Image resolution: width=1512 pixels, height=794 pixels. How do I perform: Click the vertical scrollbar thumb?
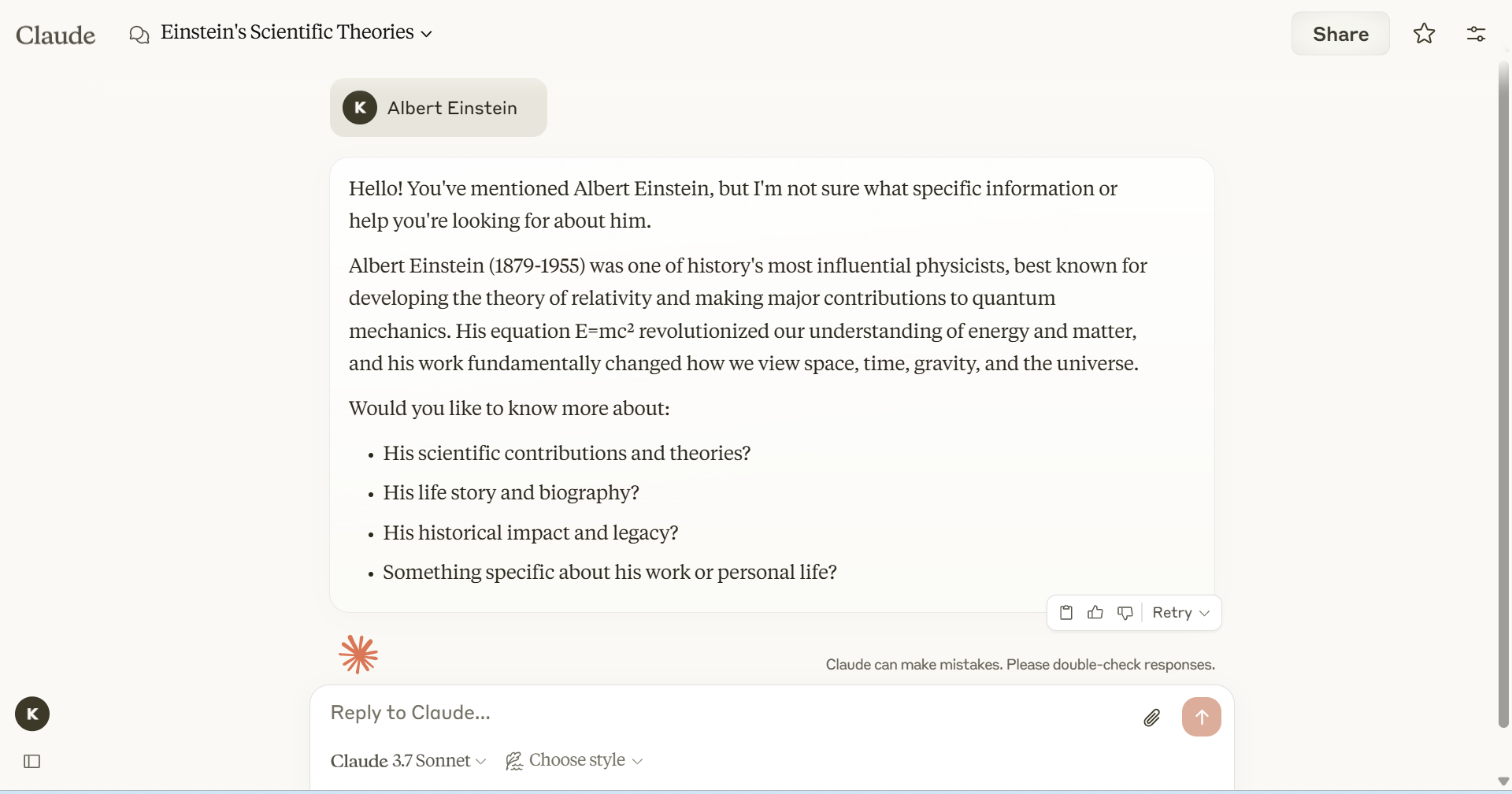point(1503,394)
